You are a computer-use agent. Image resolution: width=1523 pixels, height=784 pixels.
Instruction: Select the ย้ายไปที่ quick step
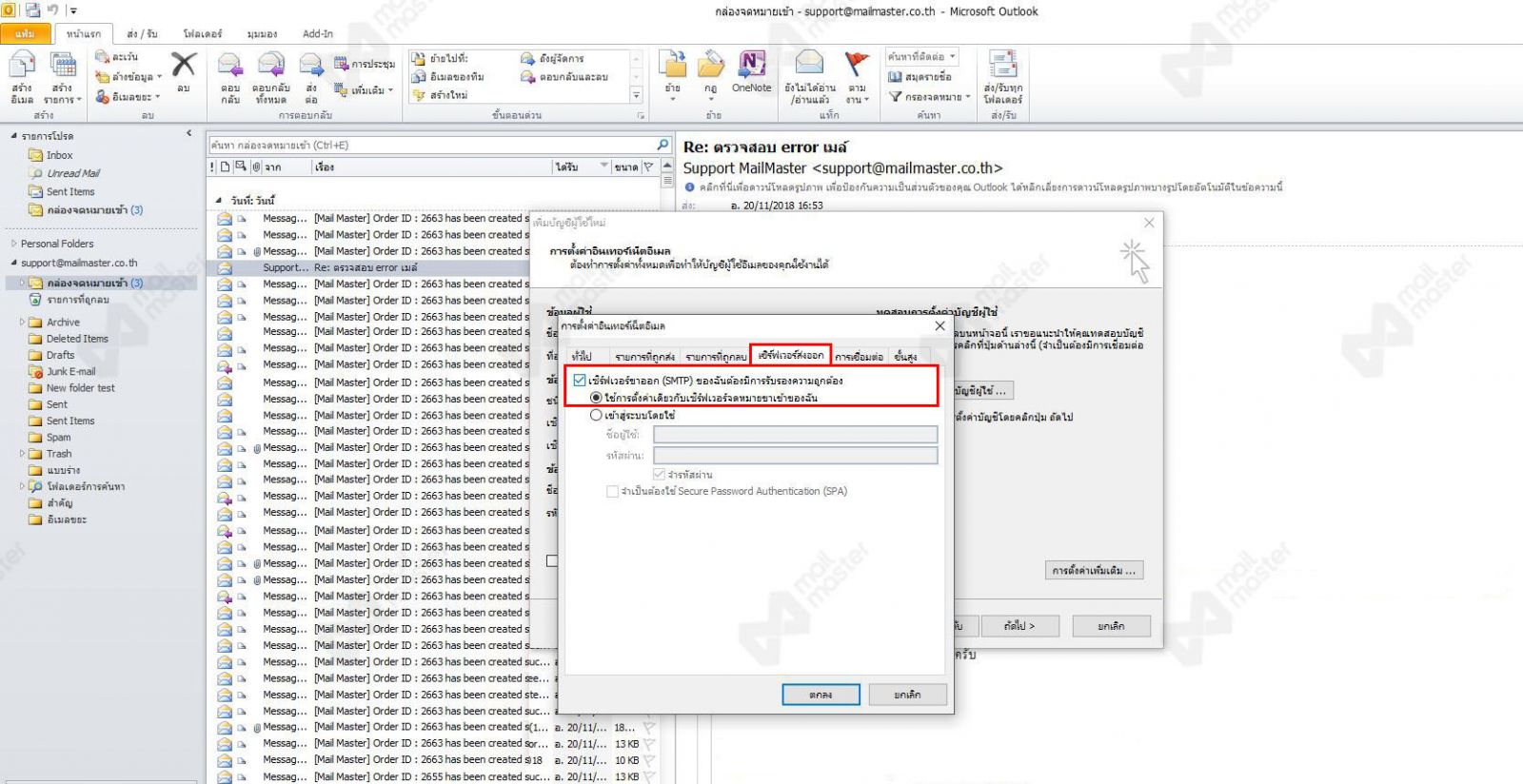pyautogui.click(x=440, y=59)
